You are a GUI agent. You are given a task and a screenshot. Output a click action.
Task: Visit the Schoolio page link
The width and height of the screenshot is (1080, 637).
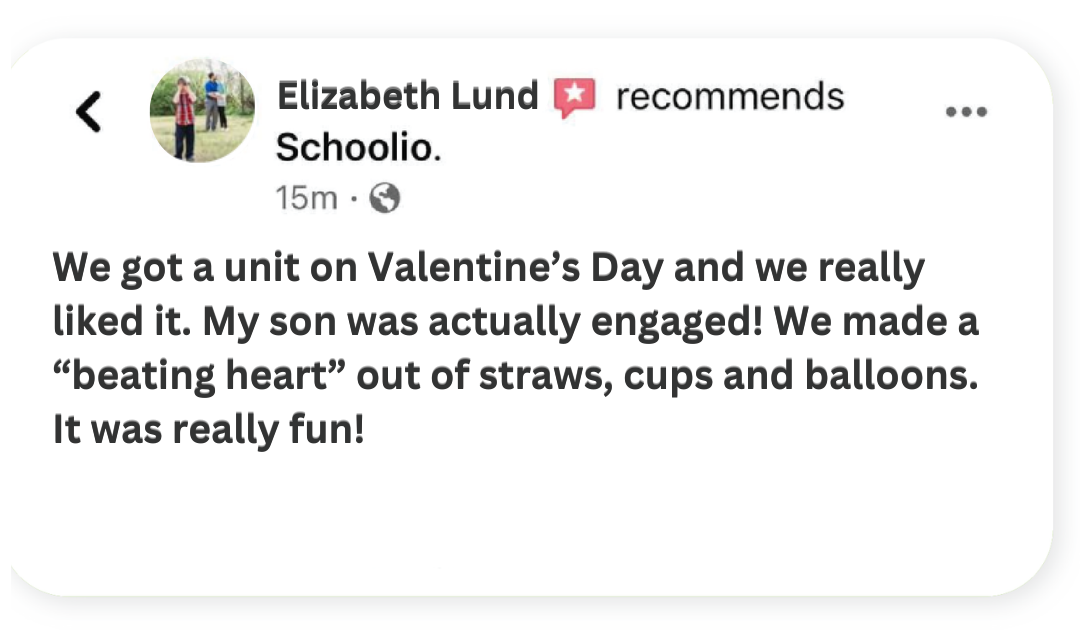coord(357,149)
